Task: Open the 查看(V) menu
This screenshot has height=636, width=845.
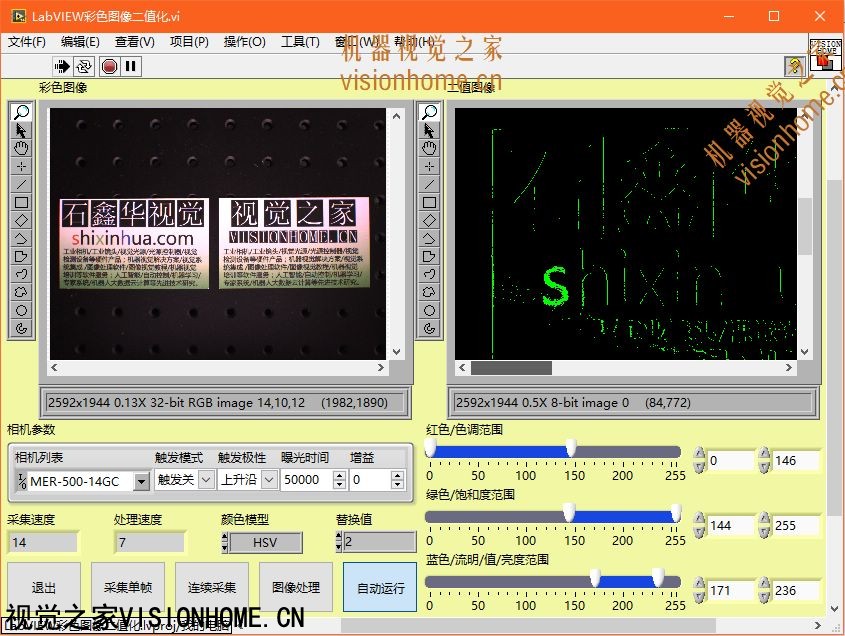Action: (x=135, y=42)
